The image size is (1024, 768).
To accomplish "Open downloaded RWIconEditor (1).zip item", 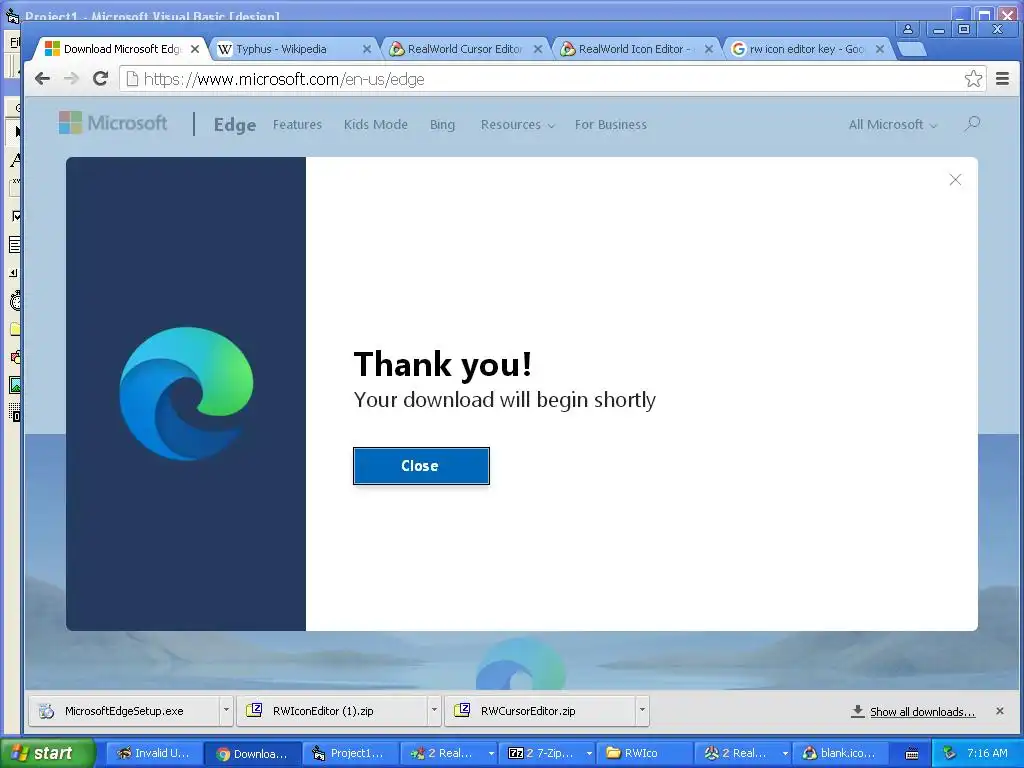I will (332, 711).
